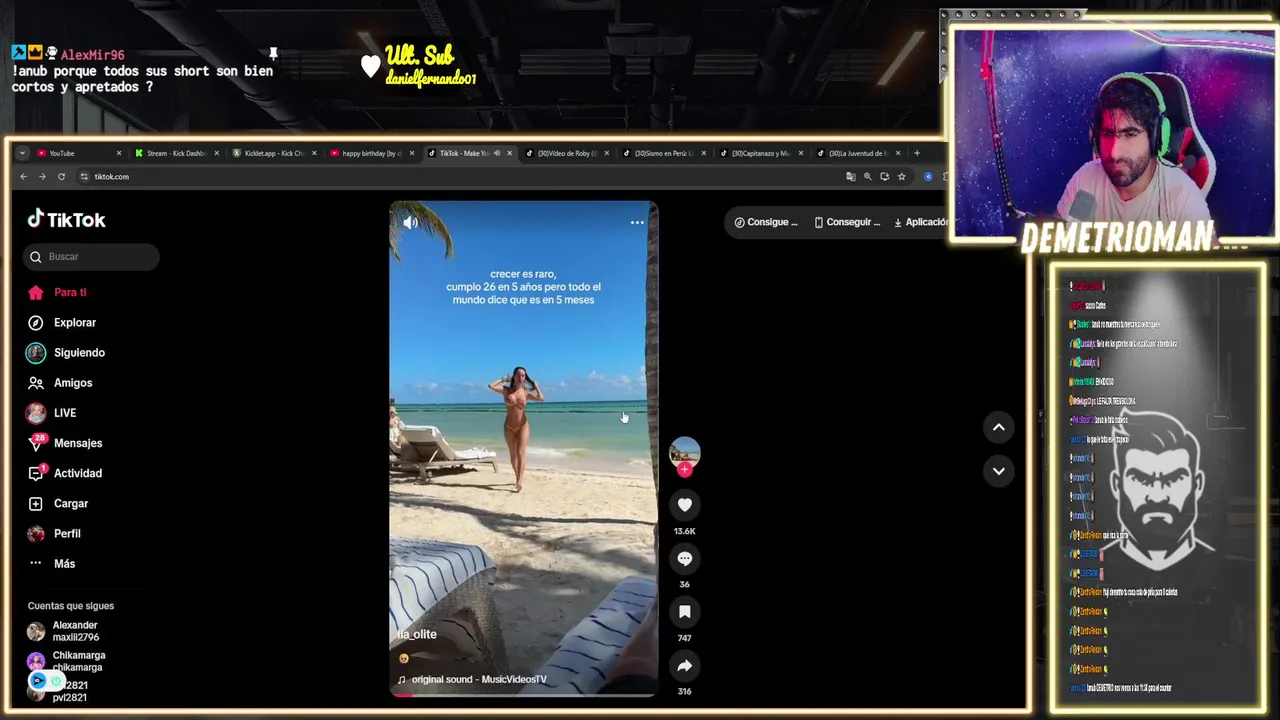Click the AlexMir96 chat username

coord(92,55)
